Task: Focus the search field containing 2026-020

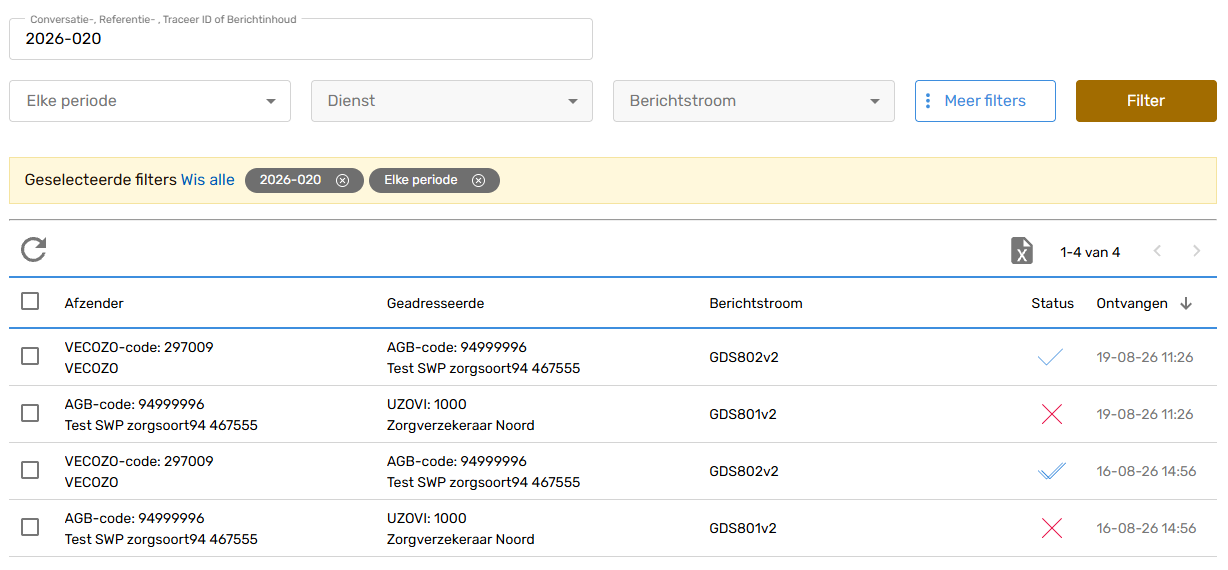Action: coord(301,39)
